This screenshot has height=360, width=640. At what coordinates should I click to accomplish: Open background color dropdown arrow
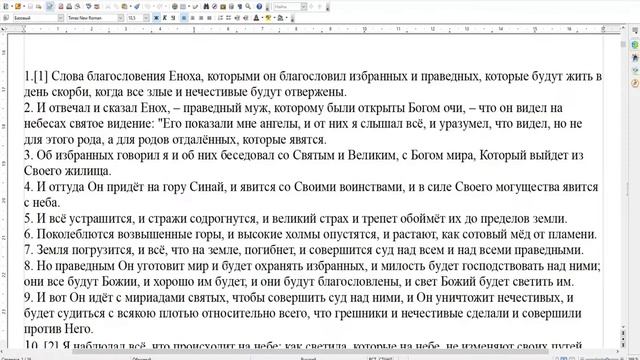287,18
